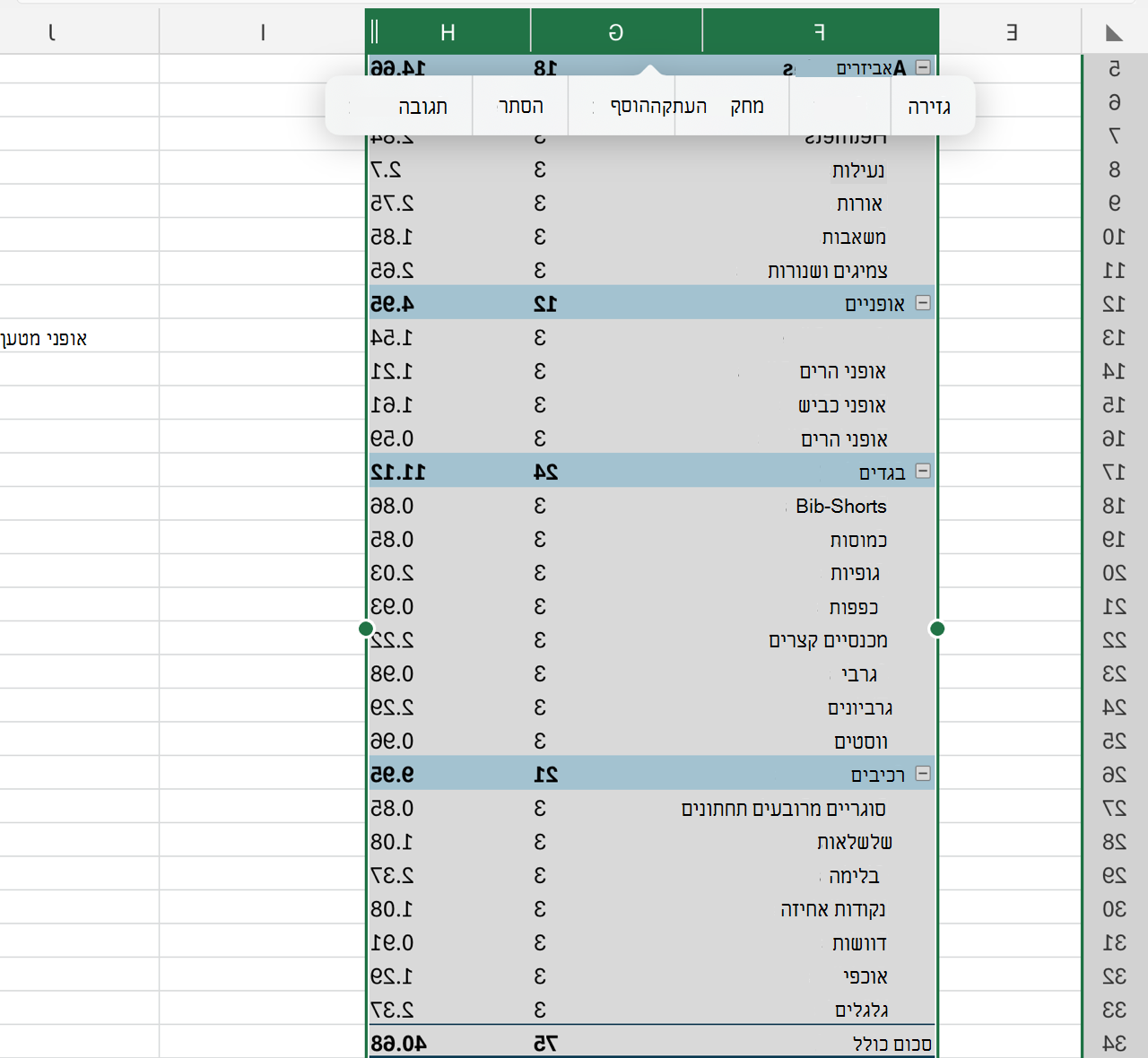1148x1058 pixels.
Task: Click the כפפות cell
Action: [x=854, y=607]
